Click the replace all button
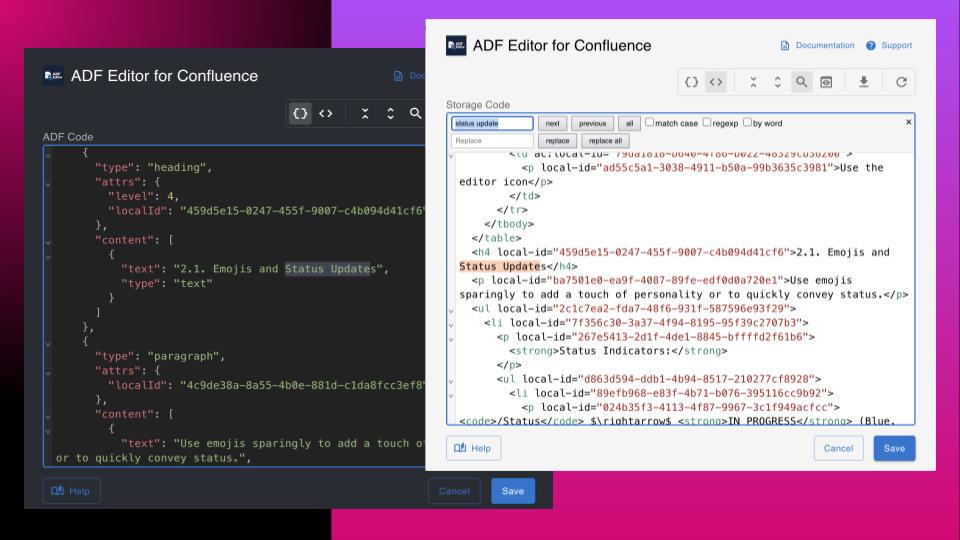The height and width of the screenshot is (540, 960). click(605, 141)
